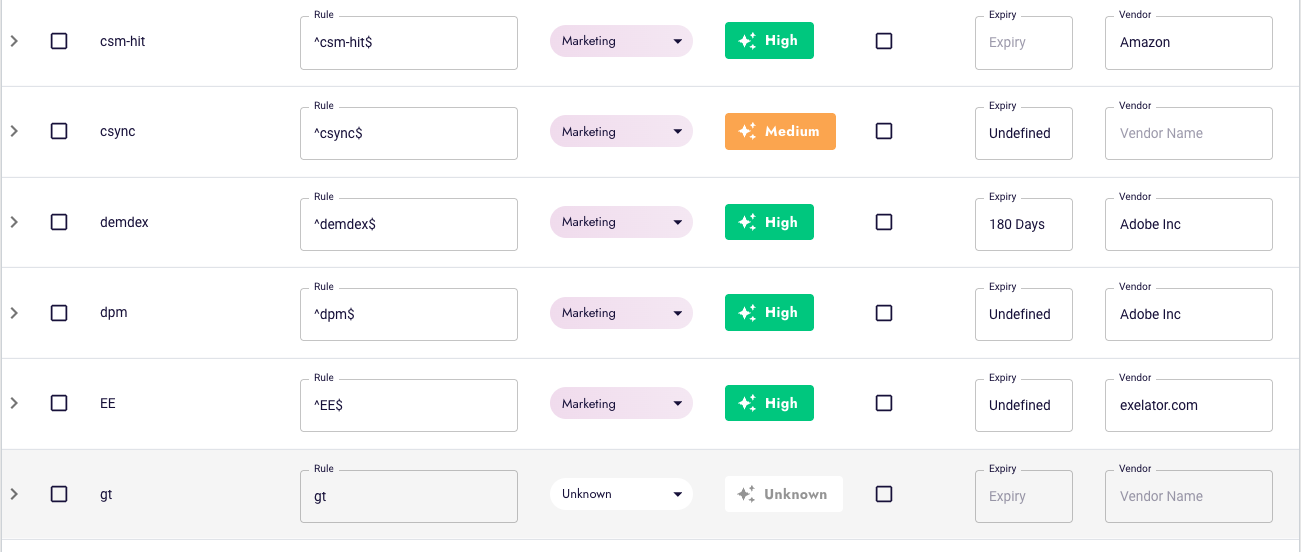
Task: Click the 180 Days Expiry field
Action: click(x=1024, y=224)
